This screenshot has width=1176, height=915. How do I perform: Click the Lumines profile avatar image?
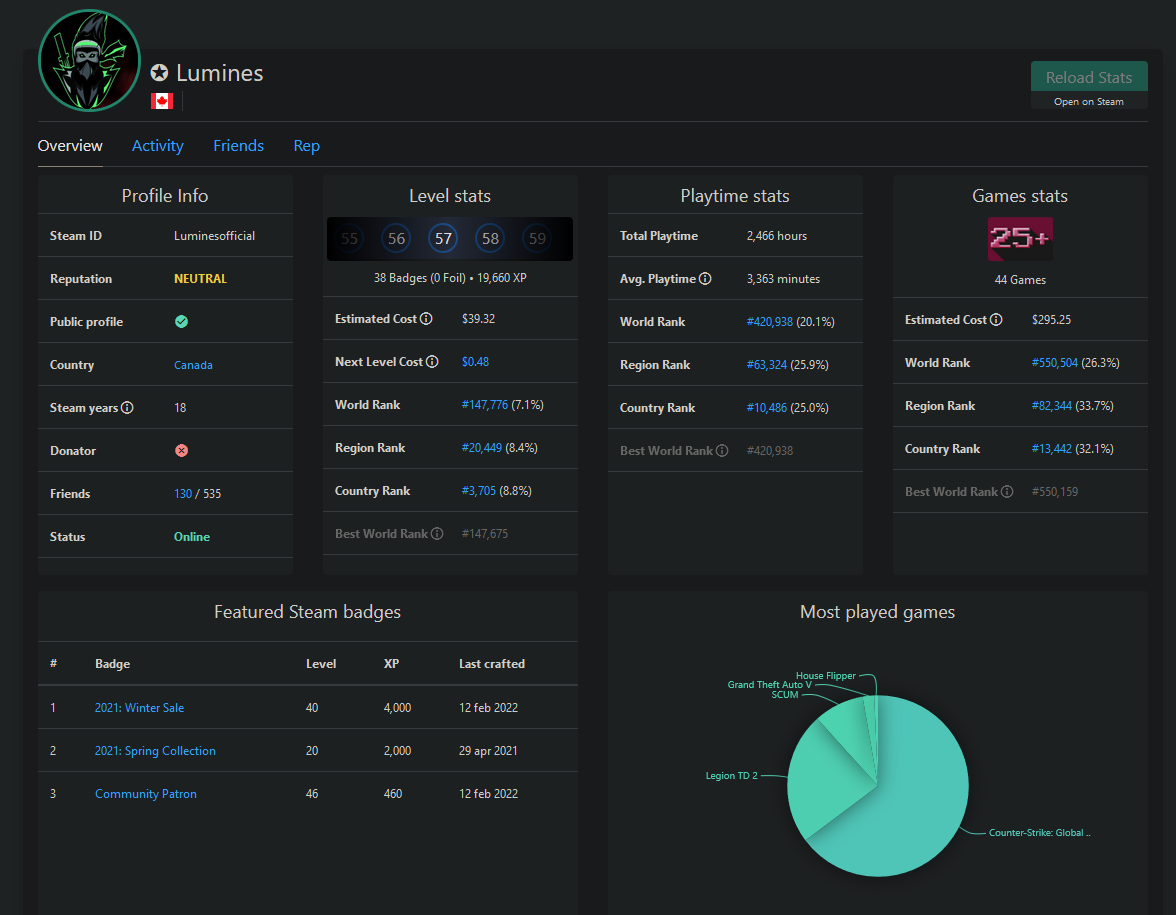[89, 61]
